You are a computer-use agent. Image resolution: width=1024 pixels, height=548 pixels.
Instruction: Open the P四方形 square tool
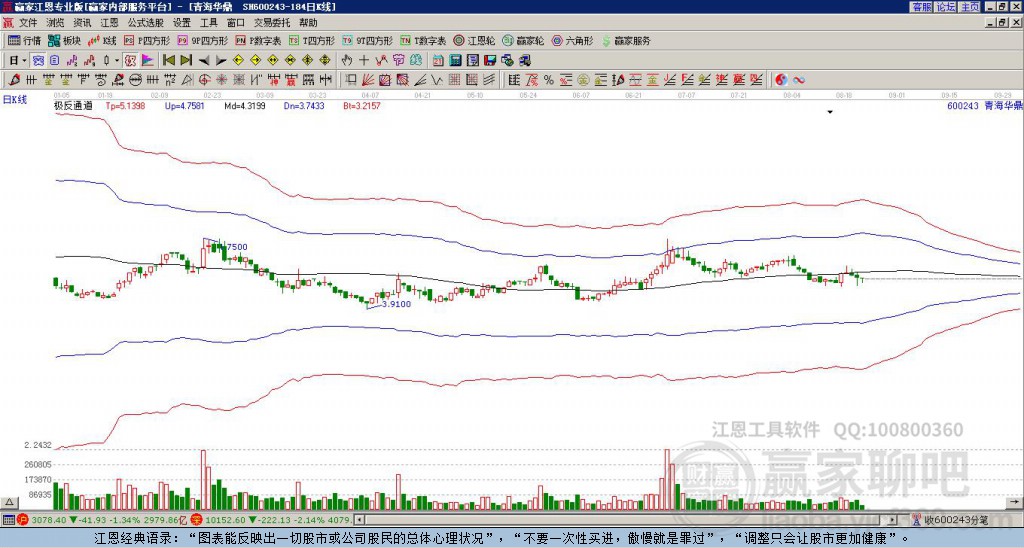pyautogui.click(x=147, y=40)
